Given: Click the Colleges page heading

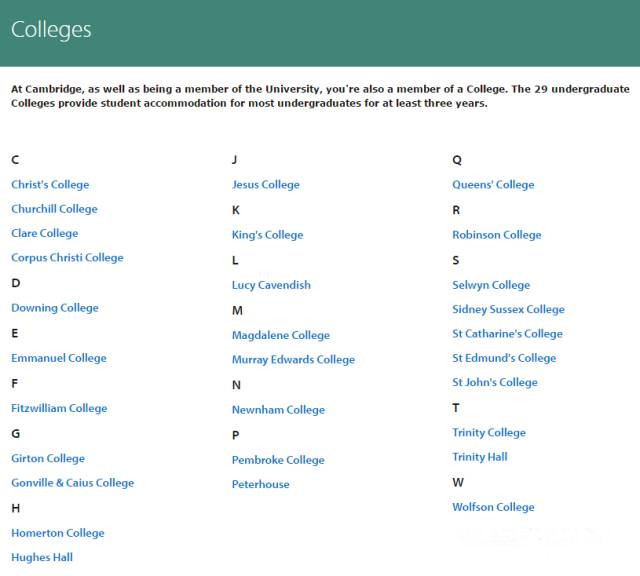Looking at the screenshot, I should [x=51, y=30].
